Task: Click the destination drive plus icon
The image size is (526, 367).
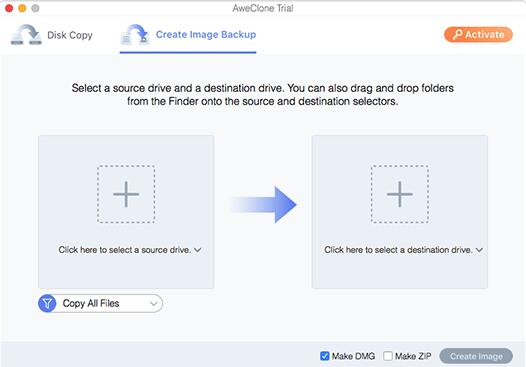Action: [400, 194]
